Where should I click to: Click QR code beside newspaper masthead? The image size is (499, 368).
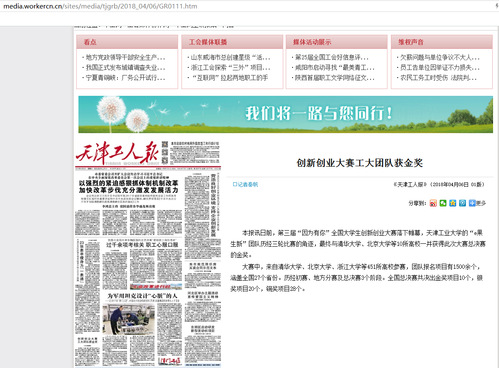coord(165,152)
